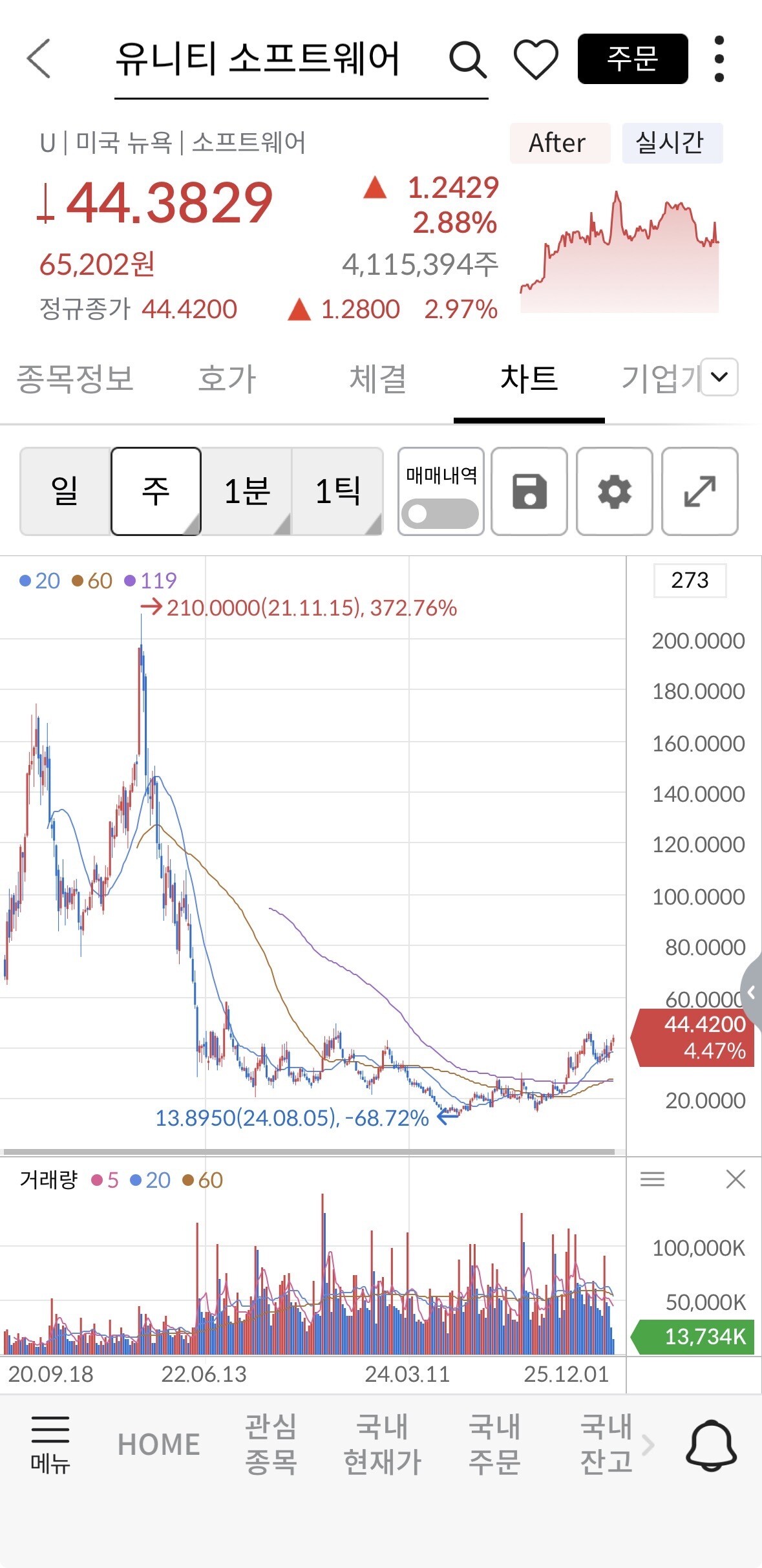Open the side panel handle arrow
This screenshot has width=762, height=1568.
[751, 992]
